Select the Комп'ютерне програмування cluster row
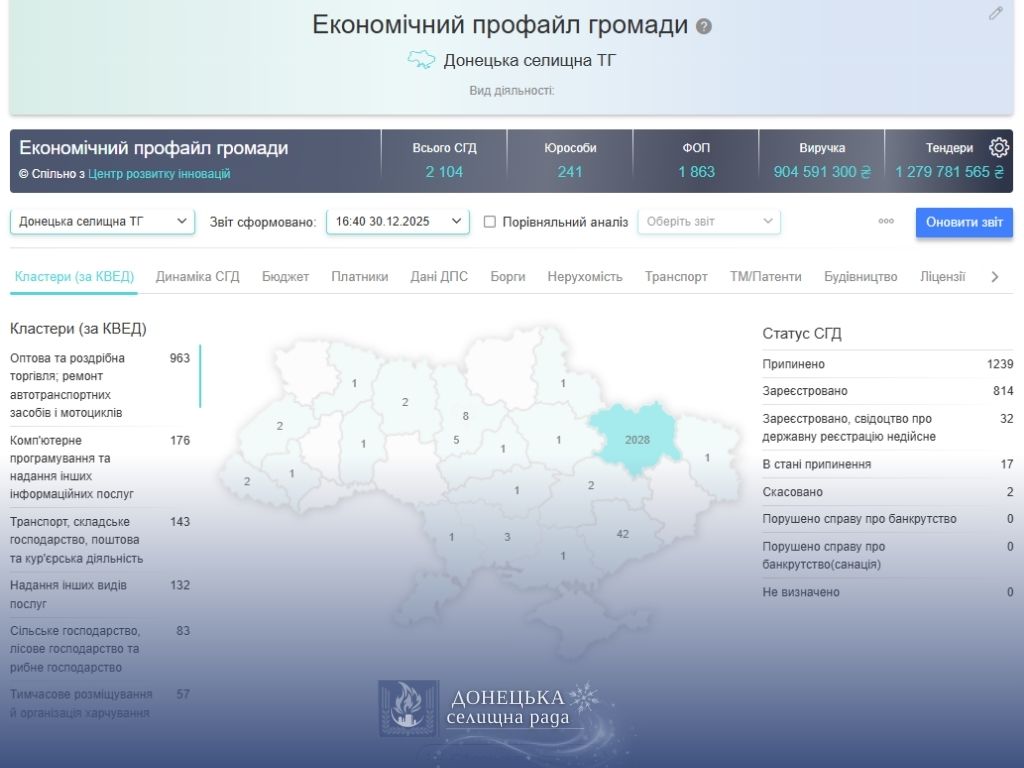Image resolution: width=1024 pixels, height=768 pixels. (x=100, y=467)
